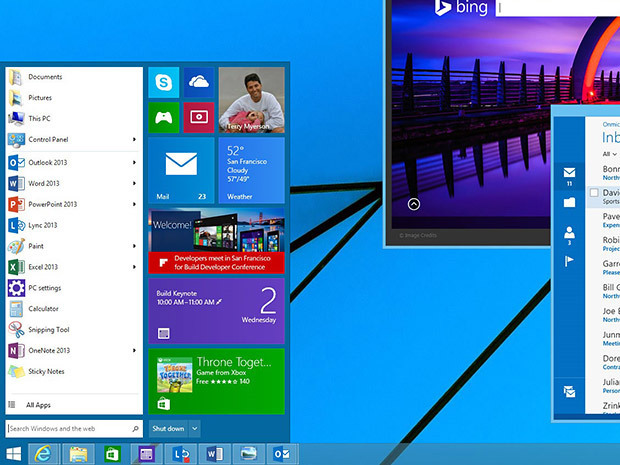
Task: Click the Bing up-arrow circle button
Action: (x=414, y=204)
